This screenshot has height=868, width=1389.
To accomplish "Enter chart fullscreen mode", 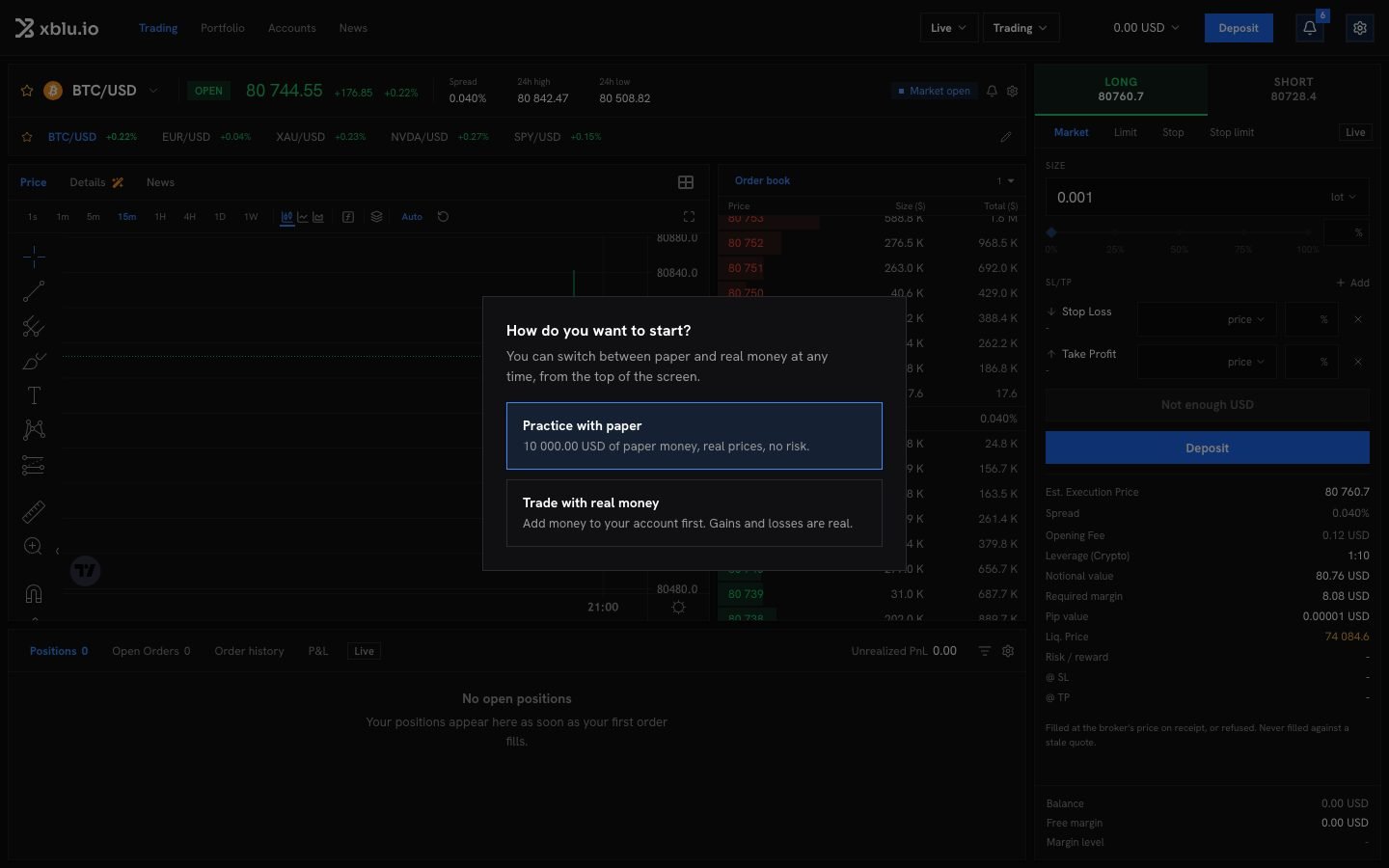I will coord(689,217).
